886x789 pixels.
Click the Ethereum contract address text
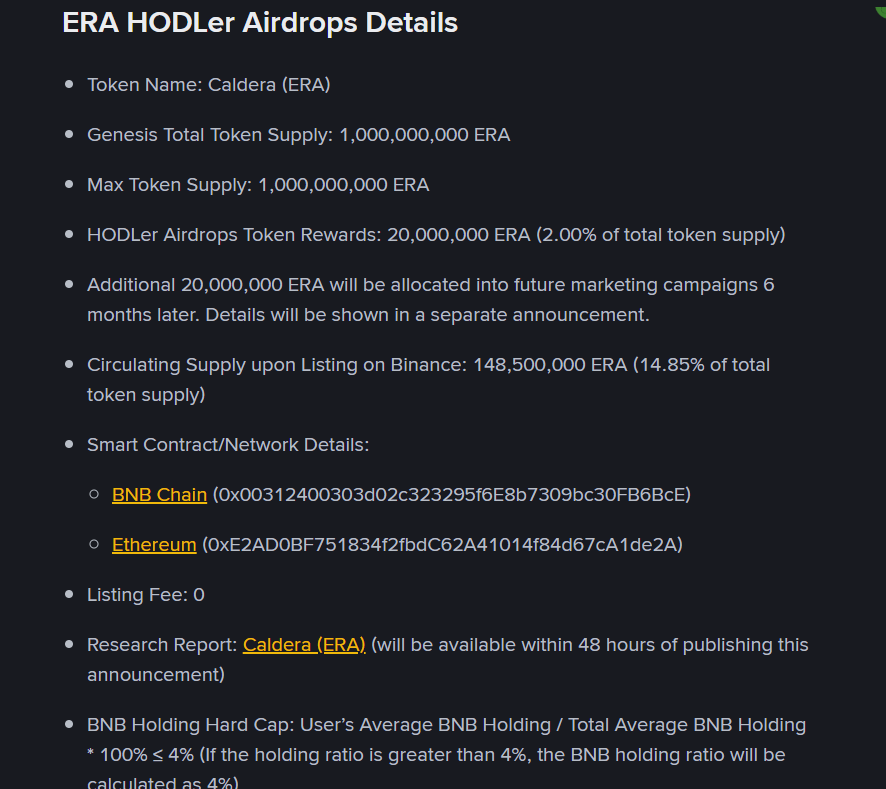coord(442,544)
